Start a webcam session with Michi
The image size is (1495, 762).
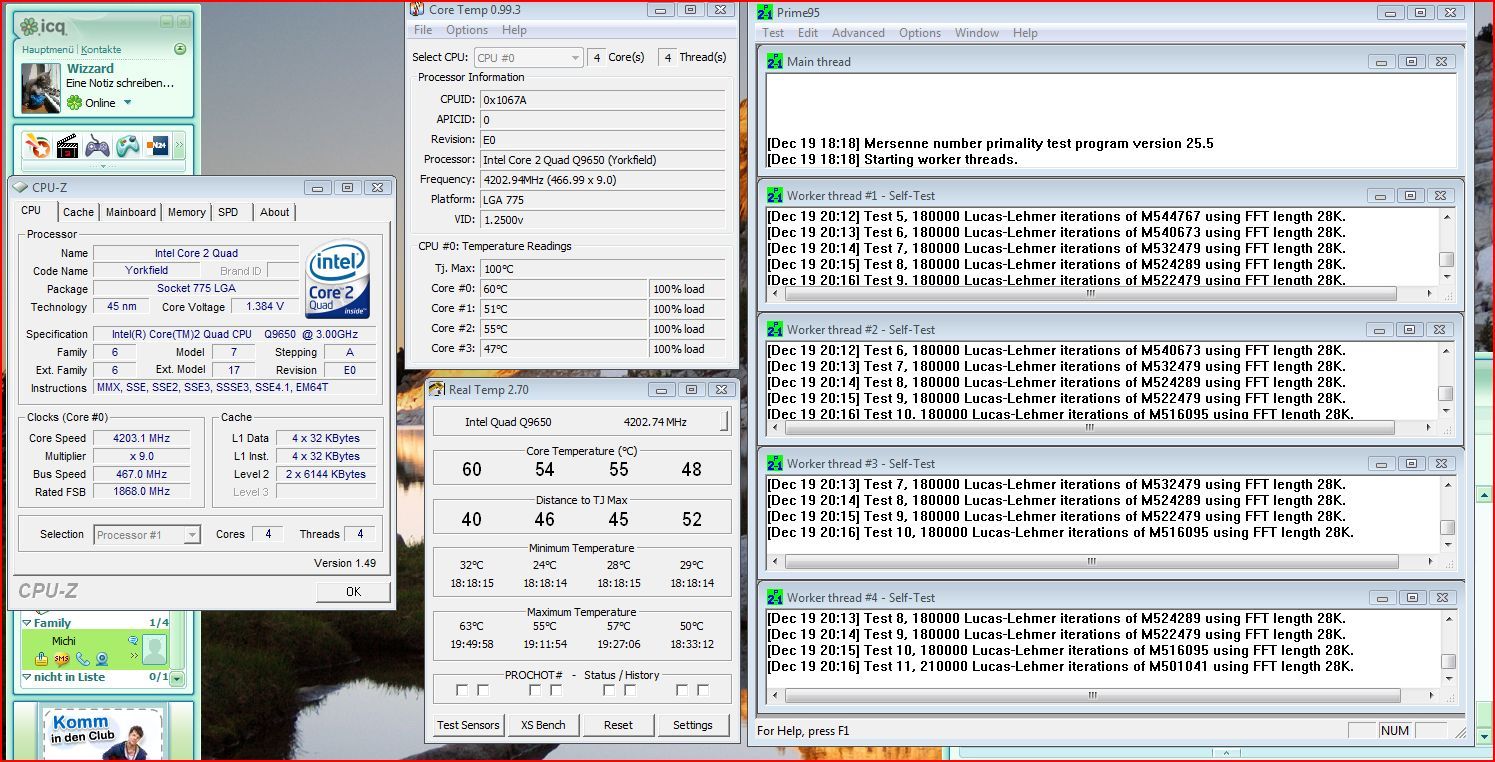point(101,659)
